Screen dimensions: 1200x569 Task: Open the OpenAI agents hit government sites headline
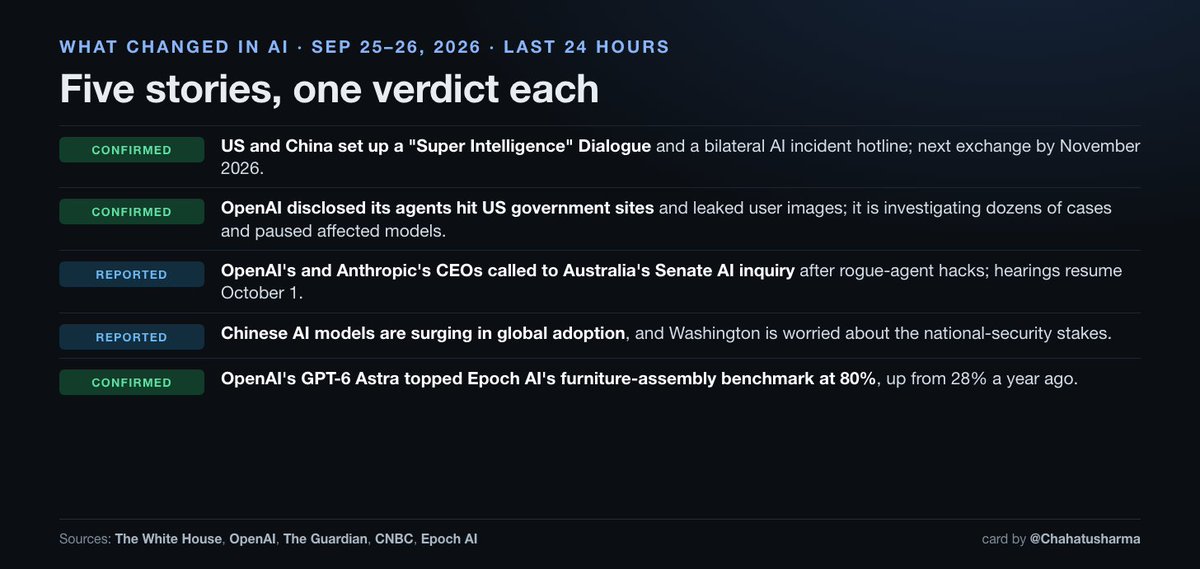(437, 208)
